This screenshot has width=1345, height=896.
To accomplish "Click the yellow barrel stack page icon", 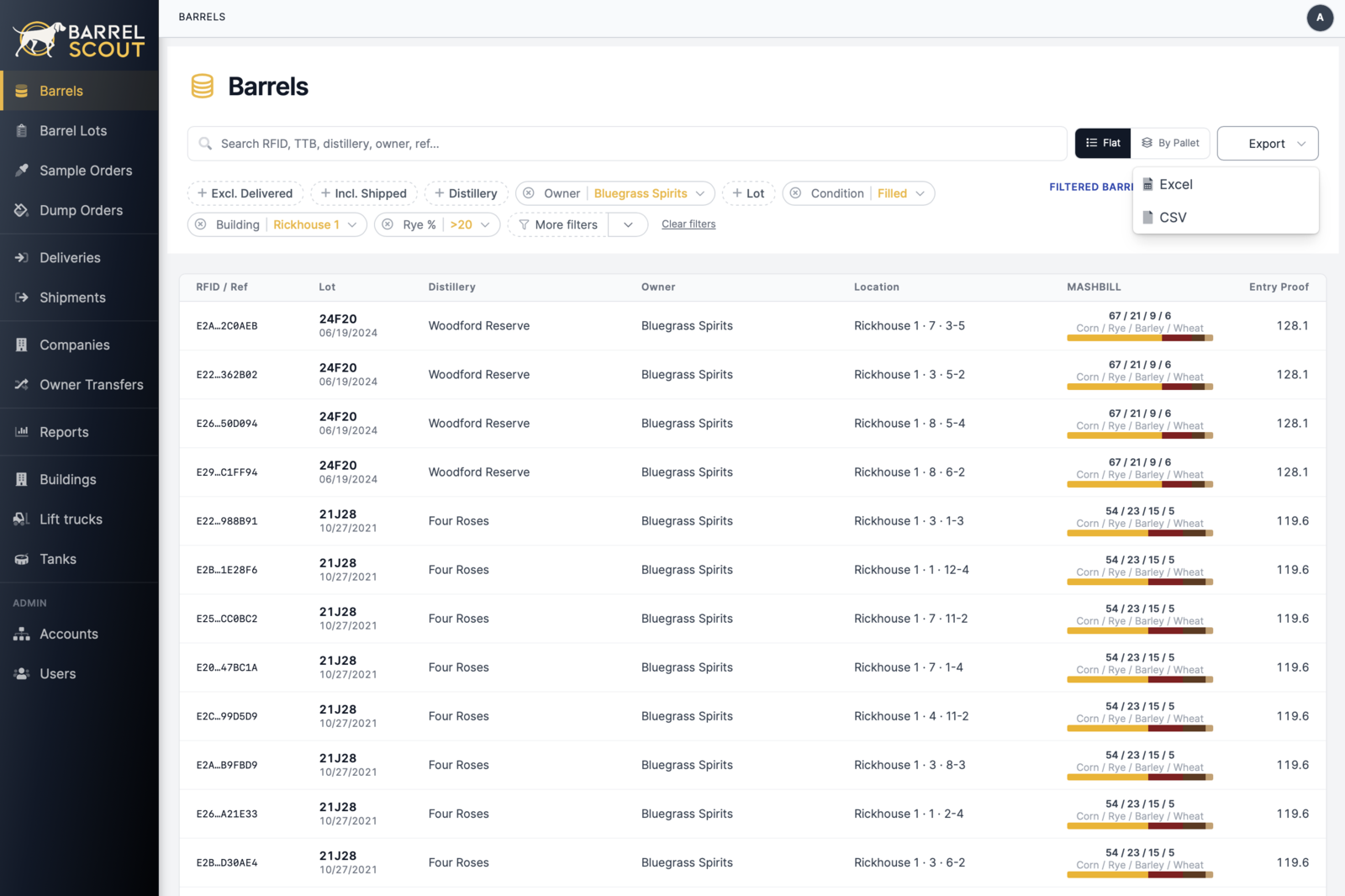I will (x=203, y=87).
